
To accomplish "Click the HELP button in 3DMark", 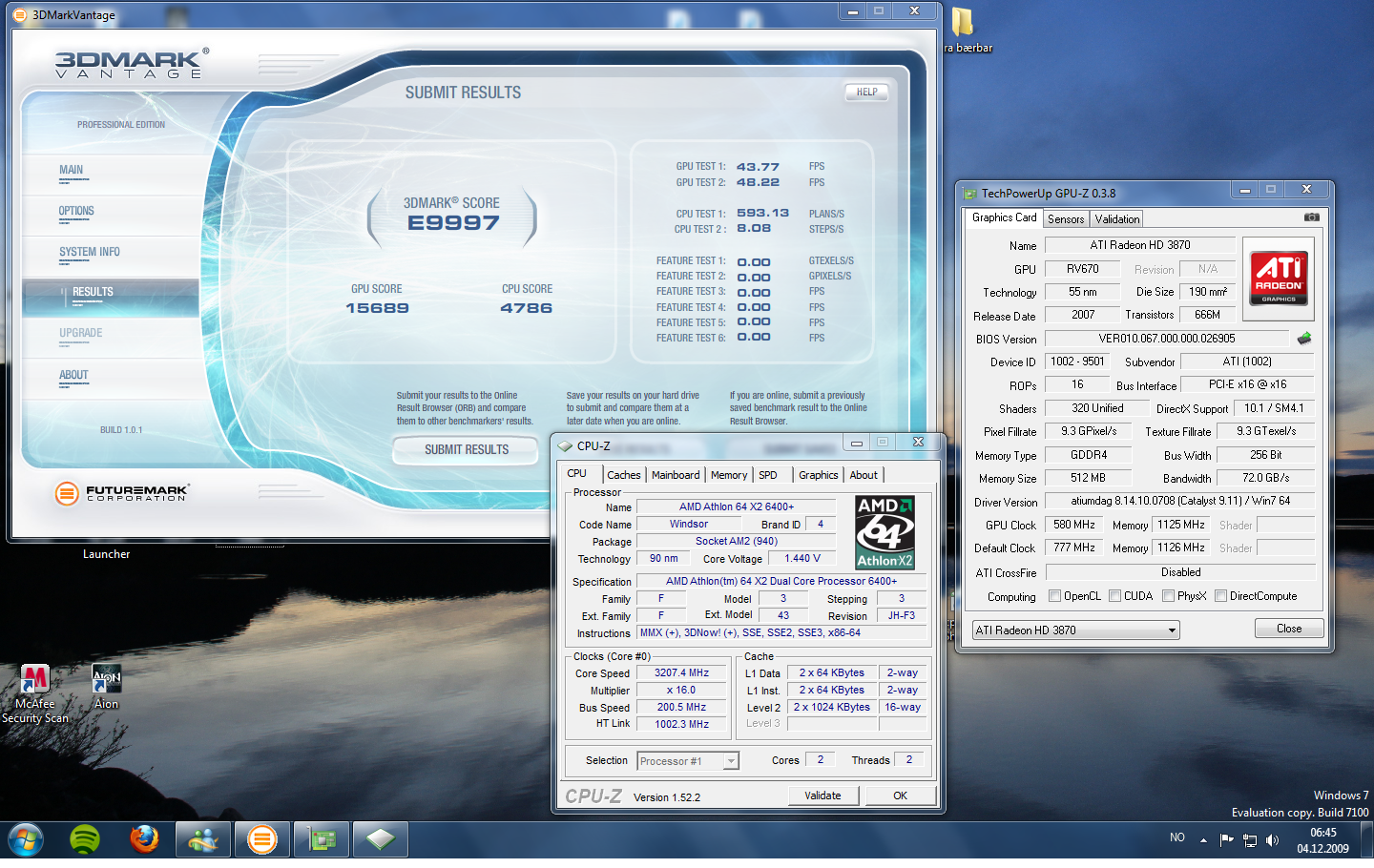I will click(866, 93).
